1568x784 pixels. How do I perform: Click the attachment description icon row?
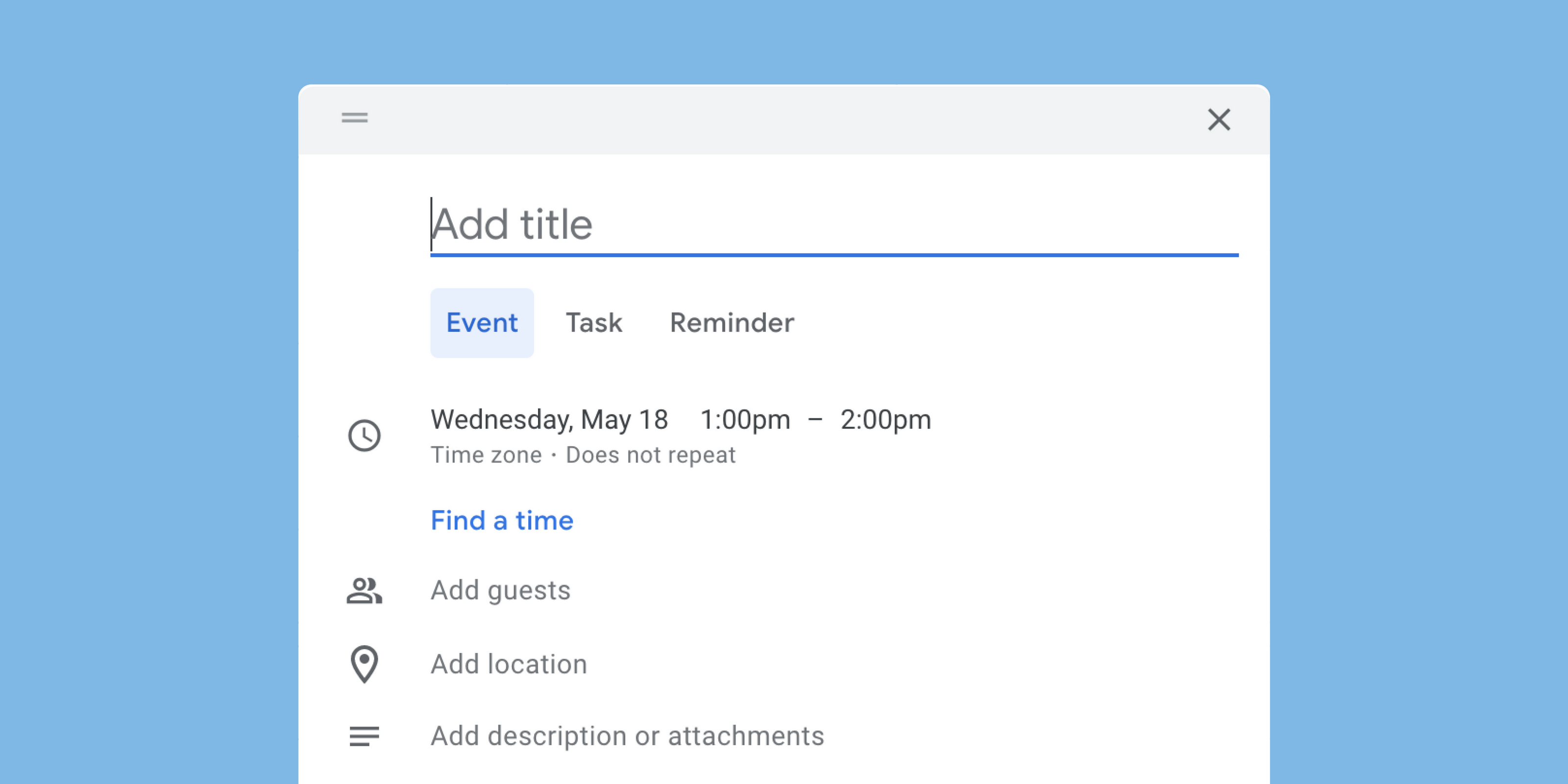[364, 735]
